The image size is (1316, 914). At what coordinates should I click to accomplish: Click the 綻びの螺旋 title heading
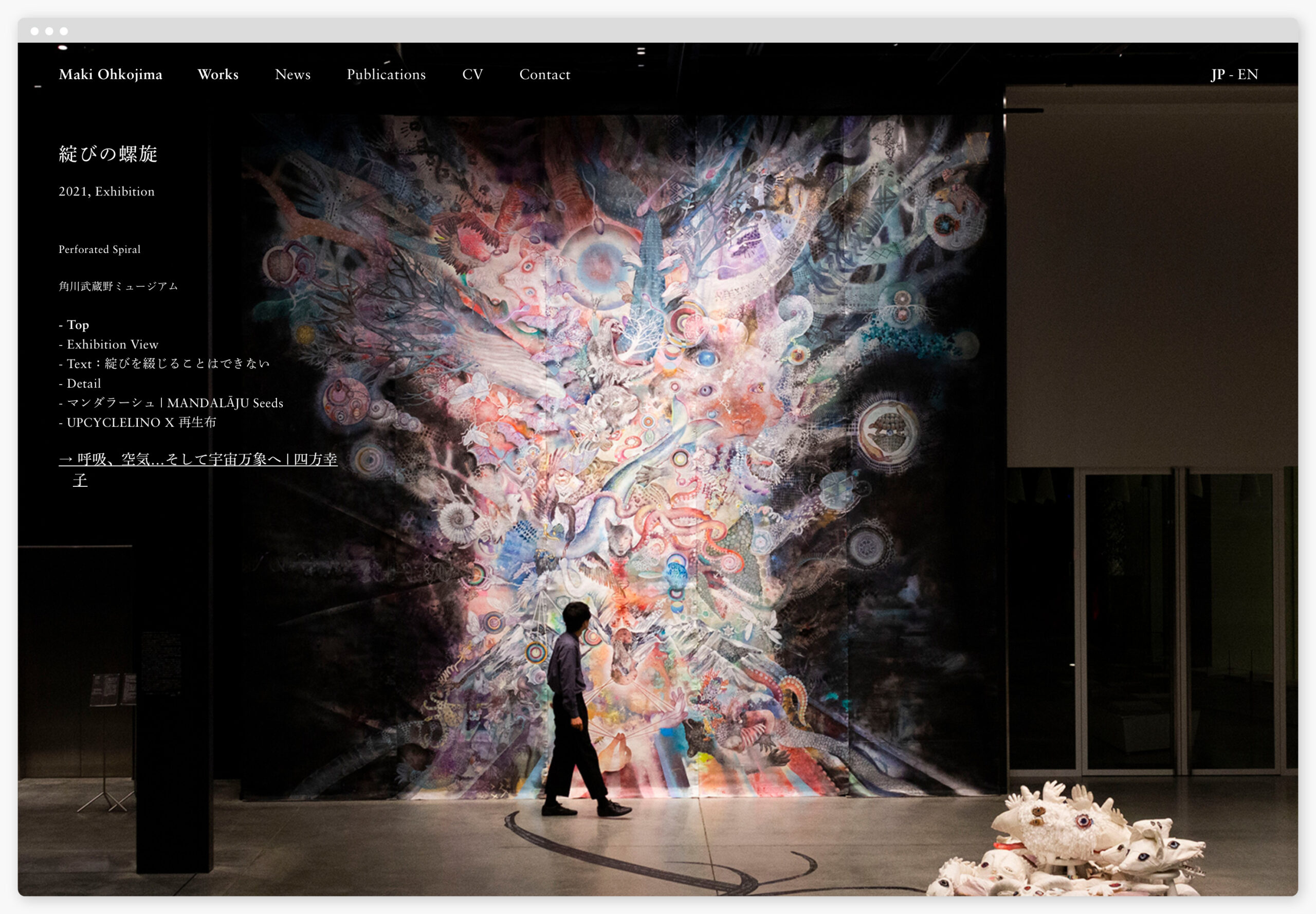(x=108, y=154)
